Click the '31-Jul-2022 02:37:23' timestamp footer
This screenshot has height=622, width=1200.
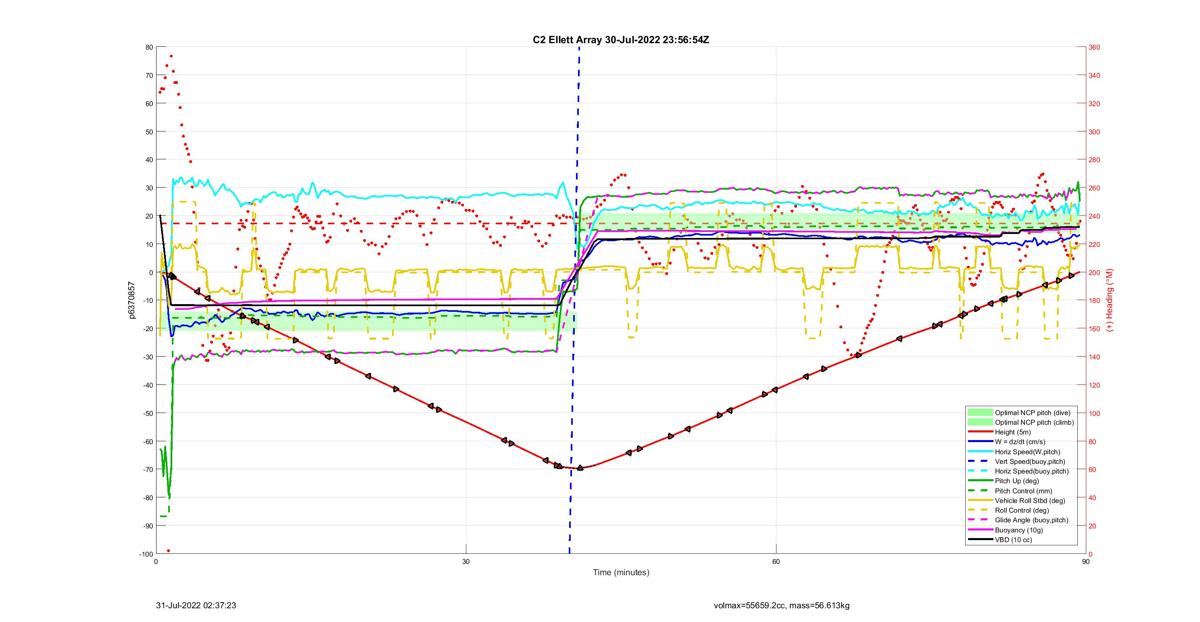(x=196, y=605)
